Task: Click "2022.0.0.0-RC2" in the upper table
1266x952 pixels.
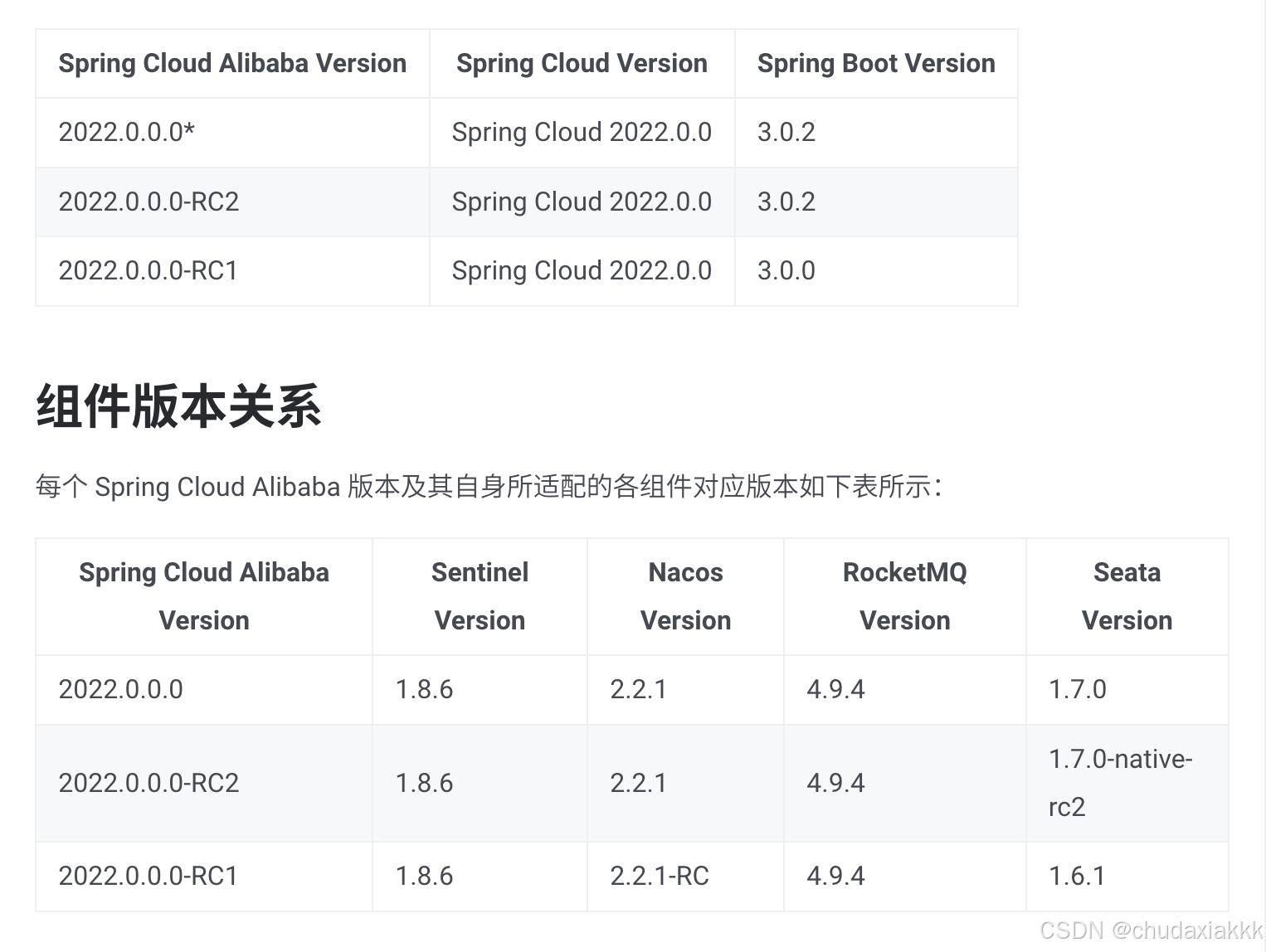Action: pyautogui.click(x=149, y=202)
